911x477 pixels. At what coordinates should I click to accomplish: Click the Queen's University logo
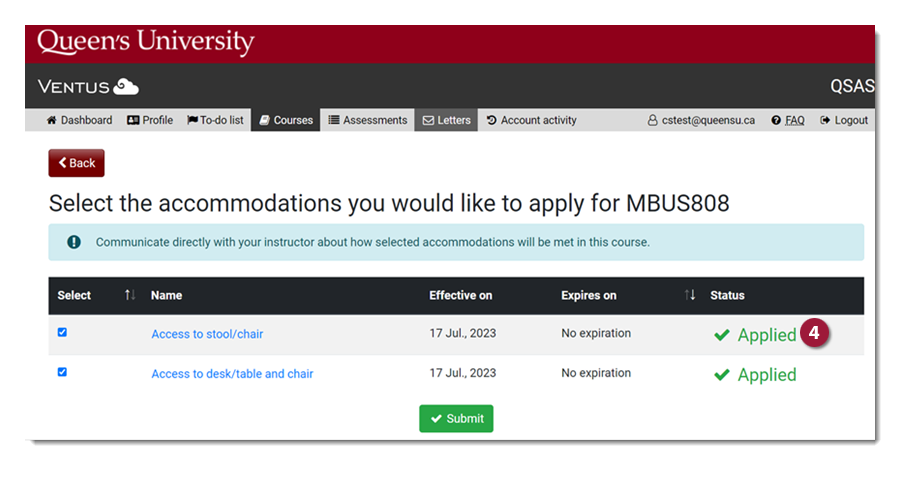coord(146,42)
